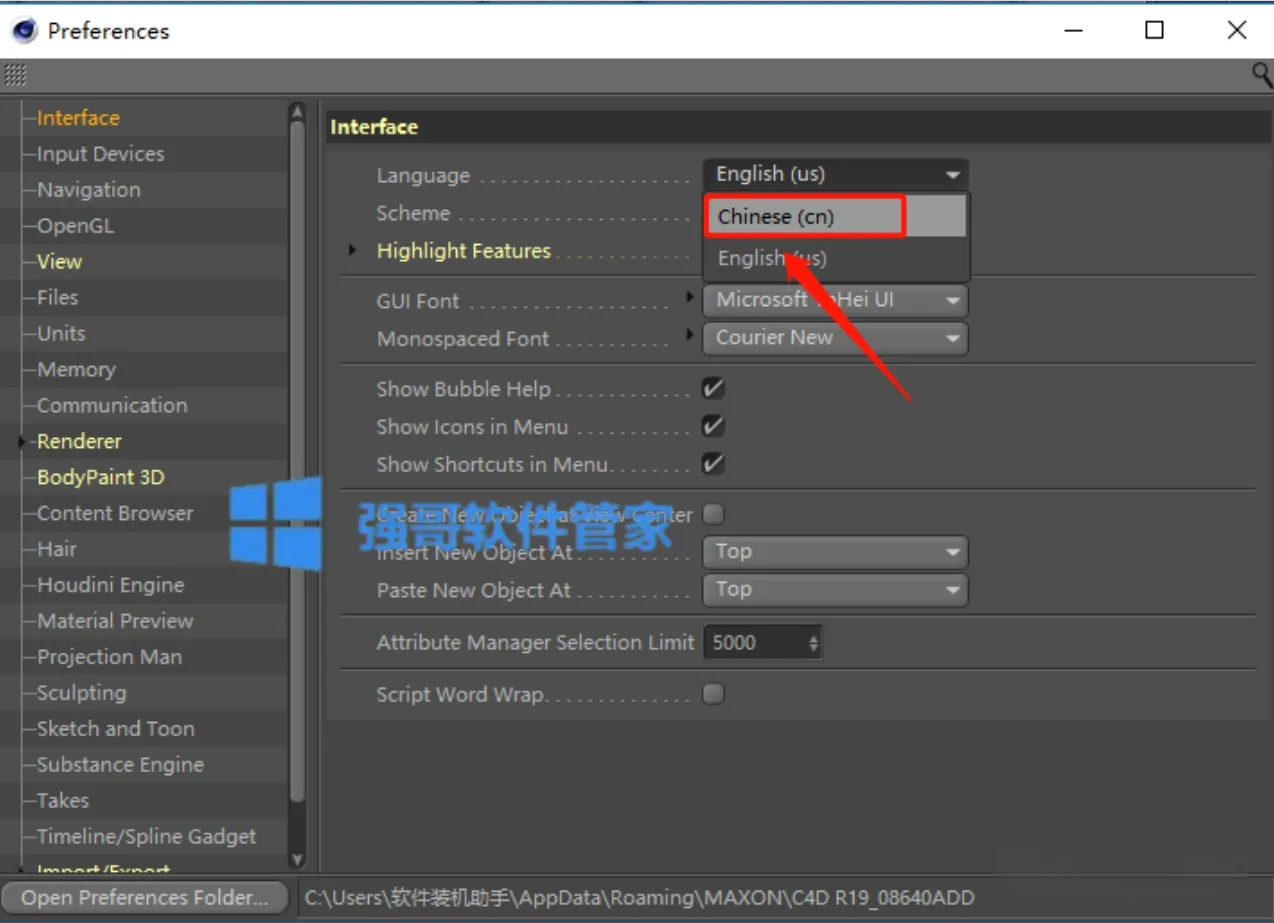
Task: Select Input Devices category
Action: [x=100, y=154]
